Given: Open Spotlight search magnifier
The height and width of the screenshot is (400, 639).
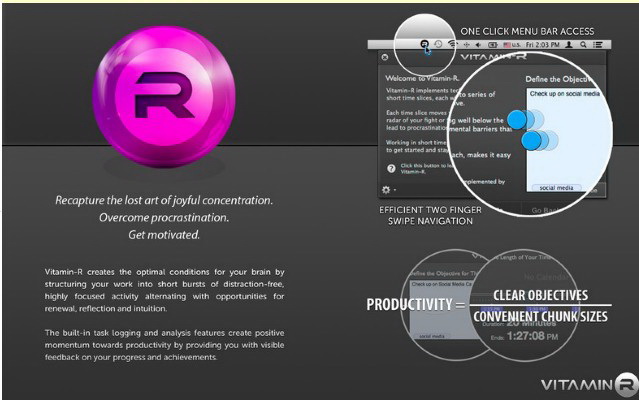Looking at the screenshot, I should (583, 45).
